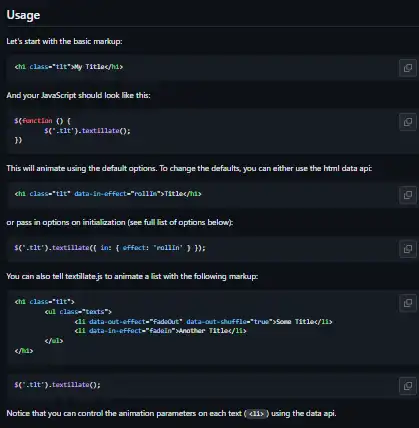The width and height of the screenshot is (419, 428).
Task: Click 'Let's start with the basic markup:' text
Action: [x=64, y=41]
